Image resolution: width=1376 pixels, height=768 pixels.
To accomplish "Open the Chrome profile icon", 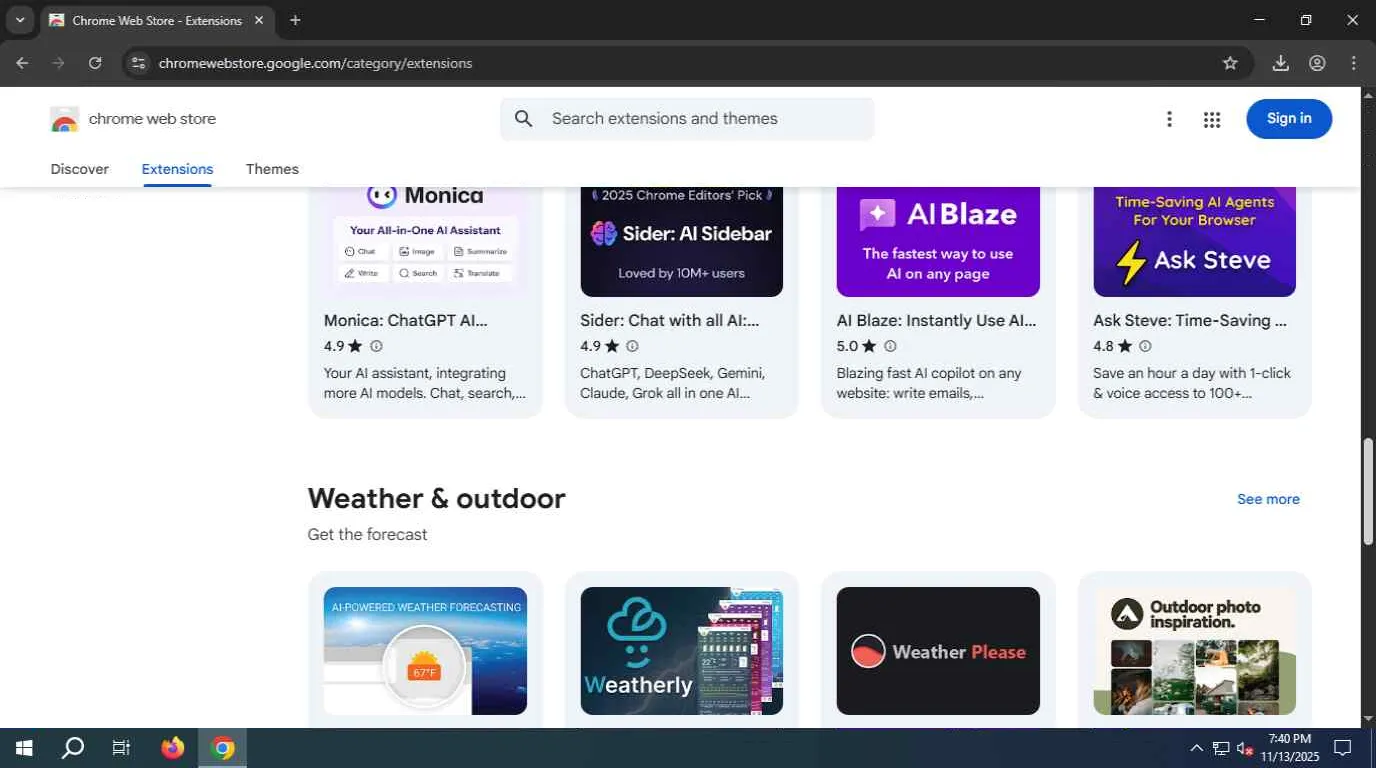I will click(x=1317, y=63).
